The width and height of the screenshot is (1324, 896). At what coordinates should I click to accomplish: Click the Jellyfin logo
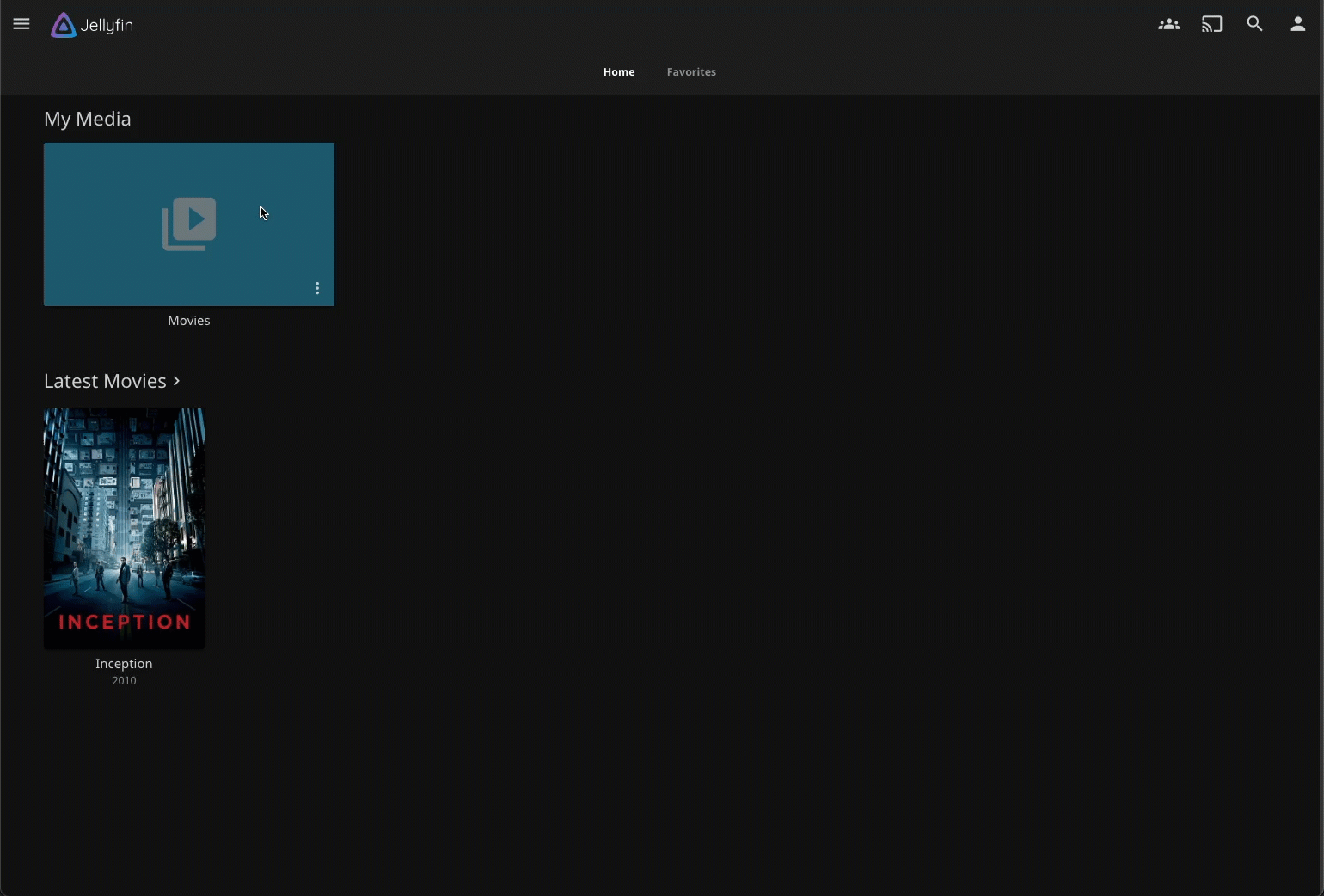[x=92, y=25]
